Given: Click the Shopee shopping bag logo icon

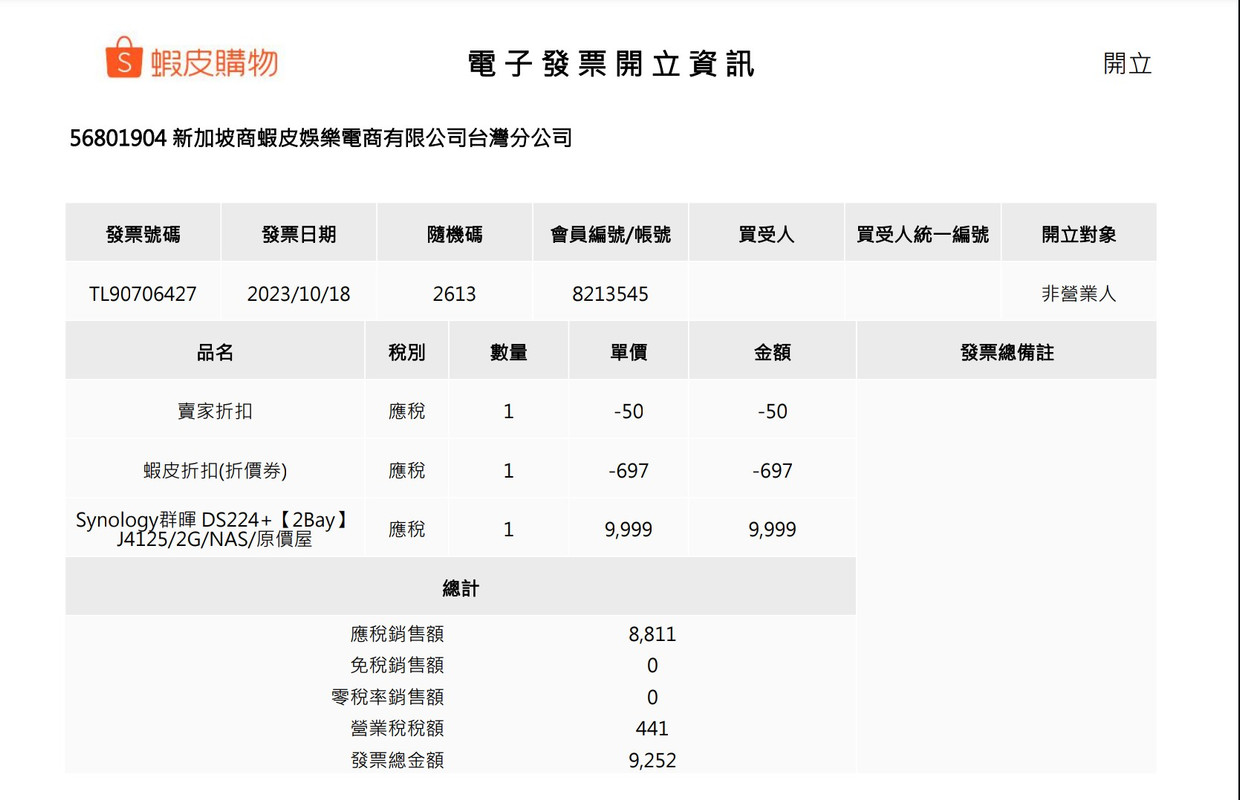Looking at the screenshot, I should point(124,58).
